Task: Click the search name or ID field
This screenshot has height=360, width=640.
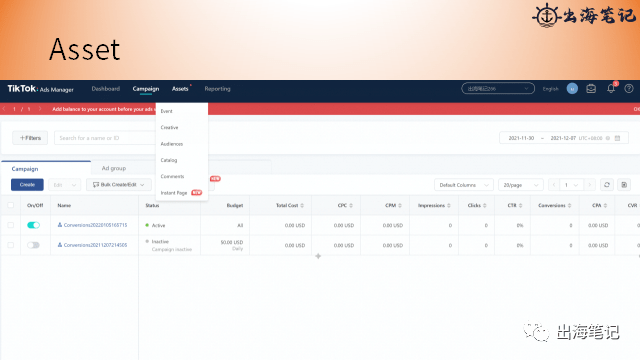Action: click(105, 138)
